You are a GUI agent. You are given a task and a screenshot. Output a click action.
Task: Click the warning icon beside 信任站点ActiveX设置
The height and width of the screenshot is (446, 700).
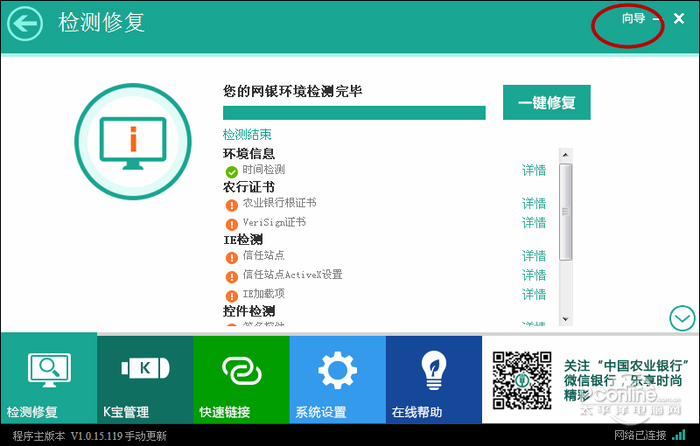coord(231,277)
